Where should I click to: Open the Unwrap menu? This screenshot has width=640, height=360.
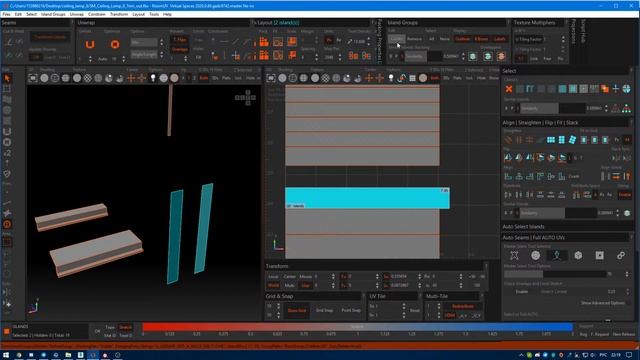pos(76,14)
